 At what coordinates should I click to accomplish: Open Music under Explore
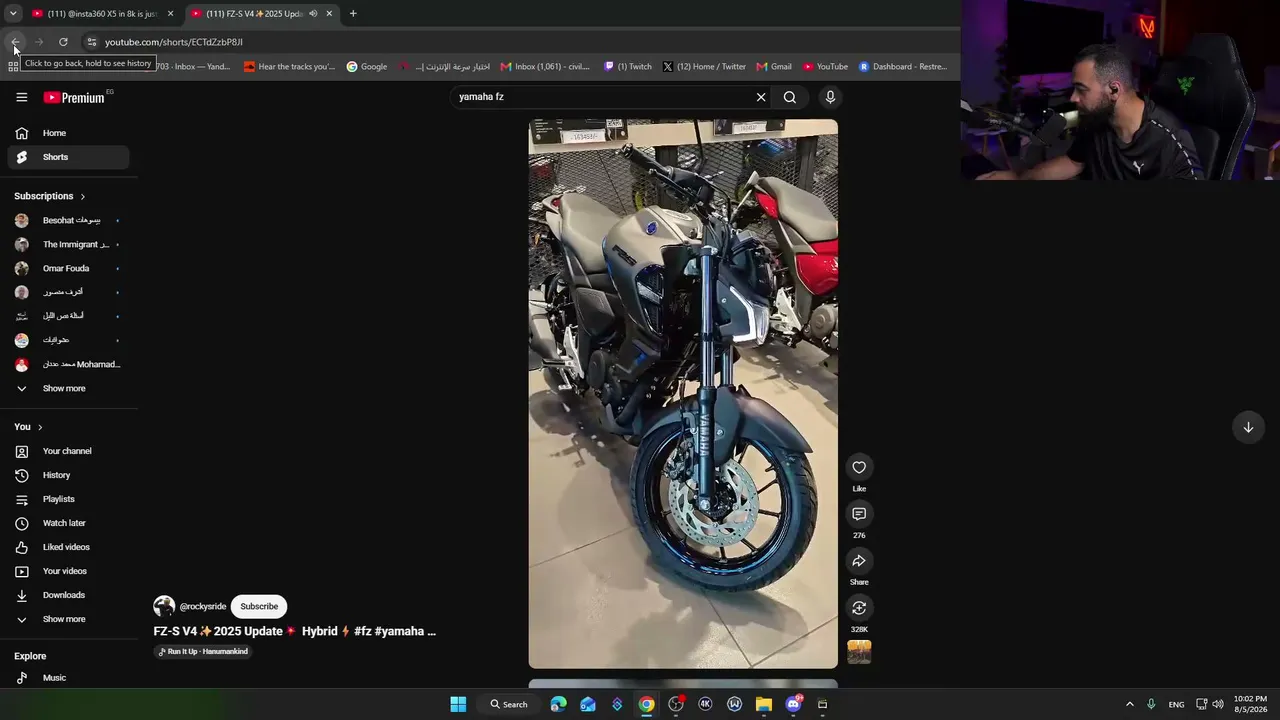point(68,678)
